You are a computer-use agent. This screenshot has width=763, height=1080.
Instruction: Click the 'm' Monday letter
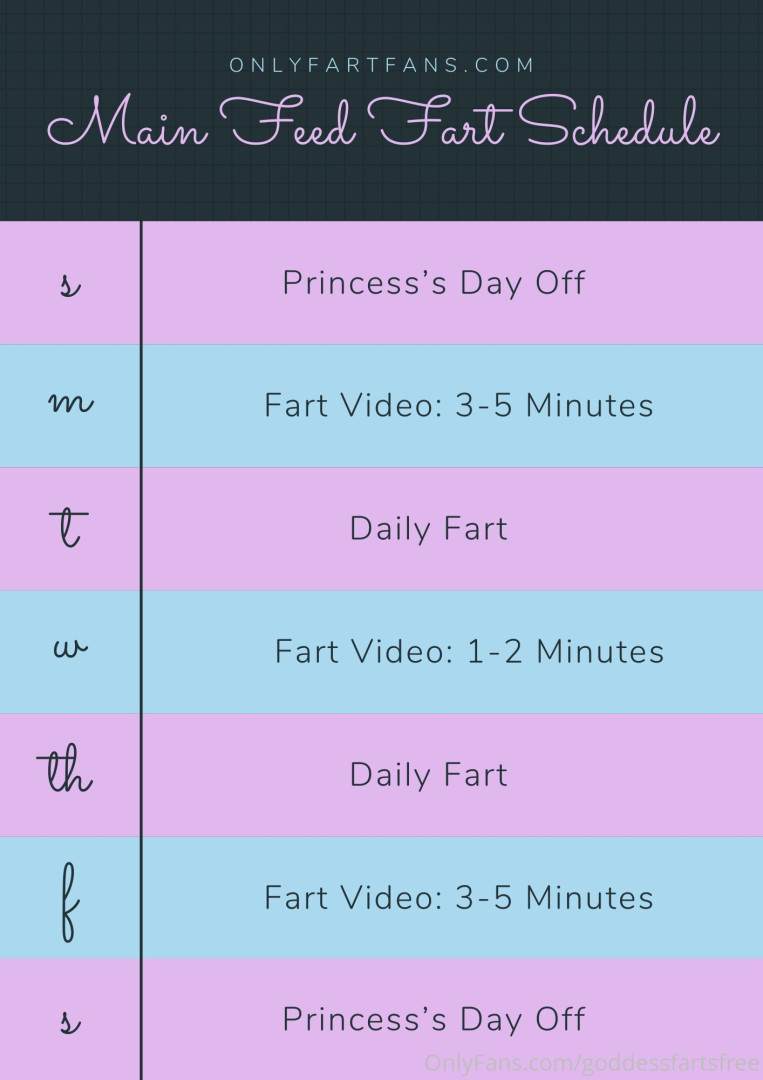click(70, 404)
